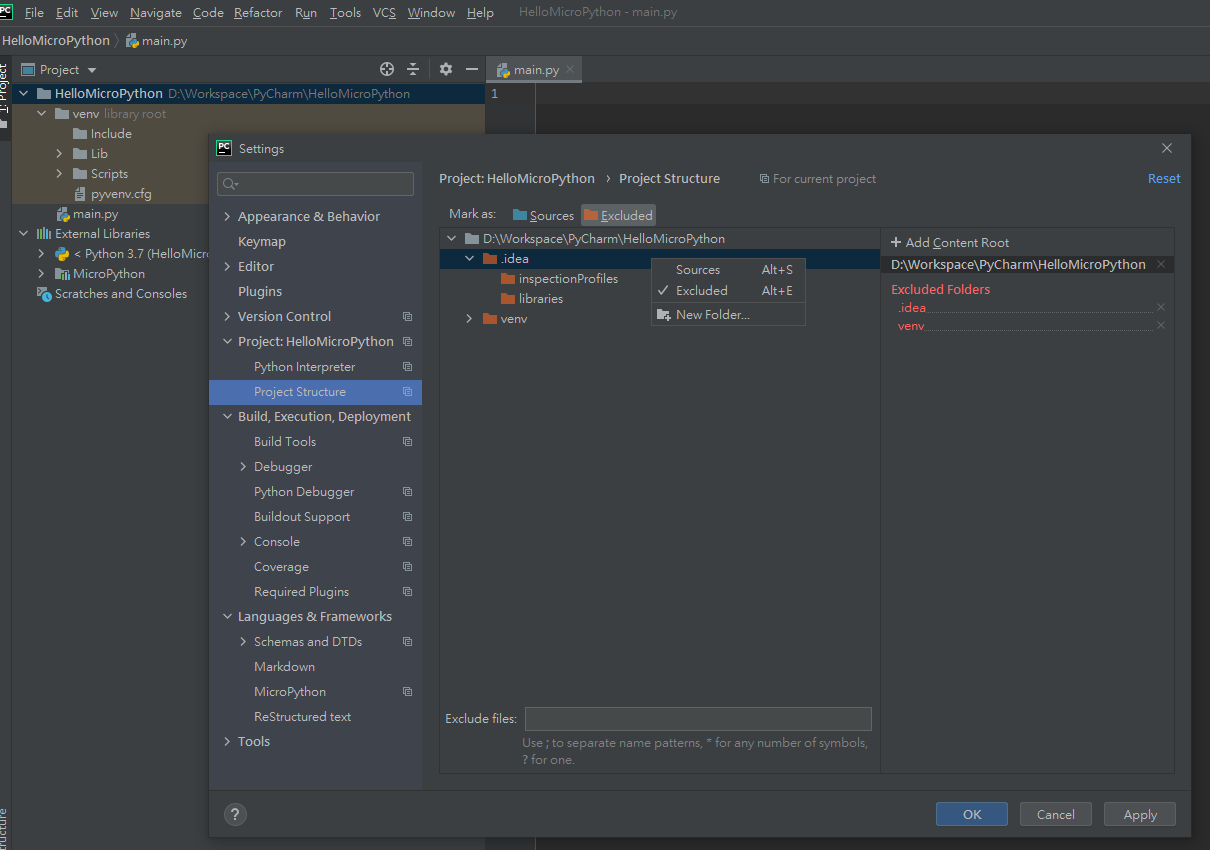Screen dimensions: 1210x850
Task: Hide the Project tool window
Action: pyautogui.click(x=472, y=69)
